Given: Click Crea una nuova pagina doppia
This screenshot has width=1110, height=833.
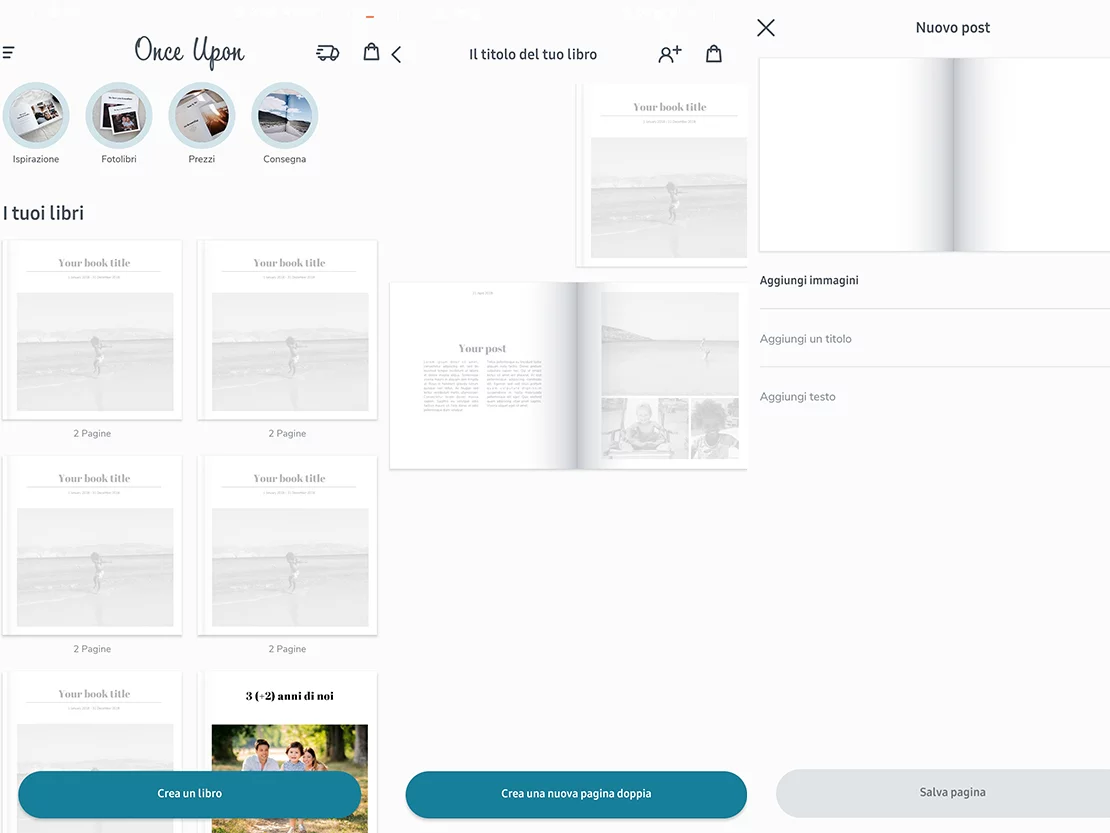Looking at the screenshot, I should coord(576,794).
